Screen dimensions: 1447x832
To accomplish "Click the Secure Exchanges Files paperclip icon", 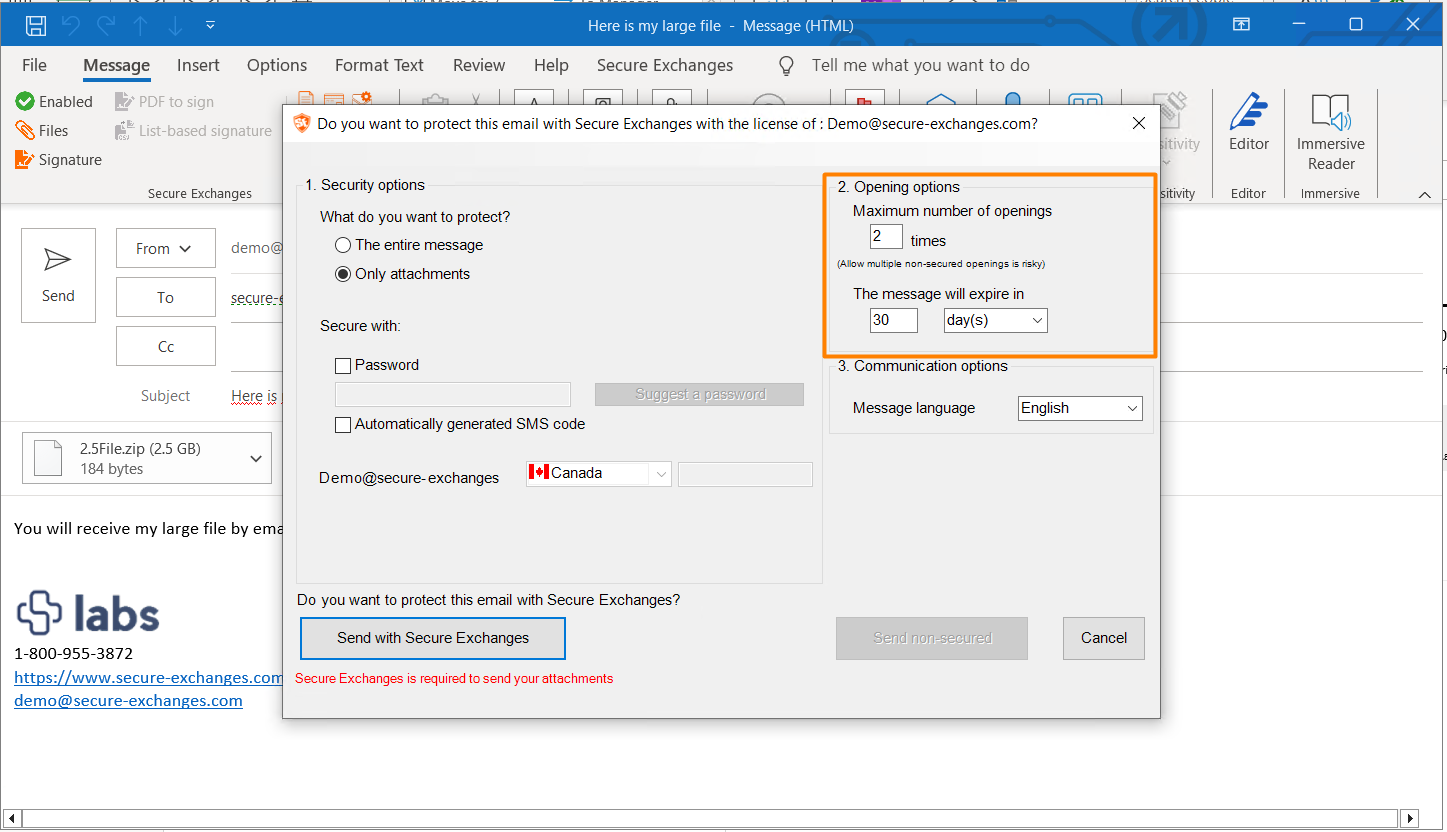I will (x=25, y=130).
